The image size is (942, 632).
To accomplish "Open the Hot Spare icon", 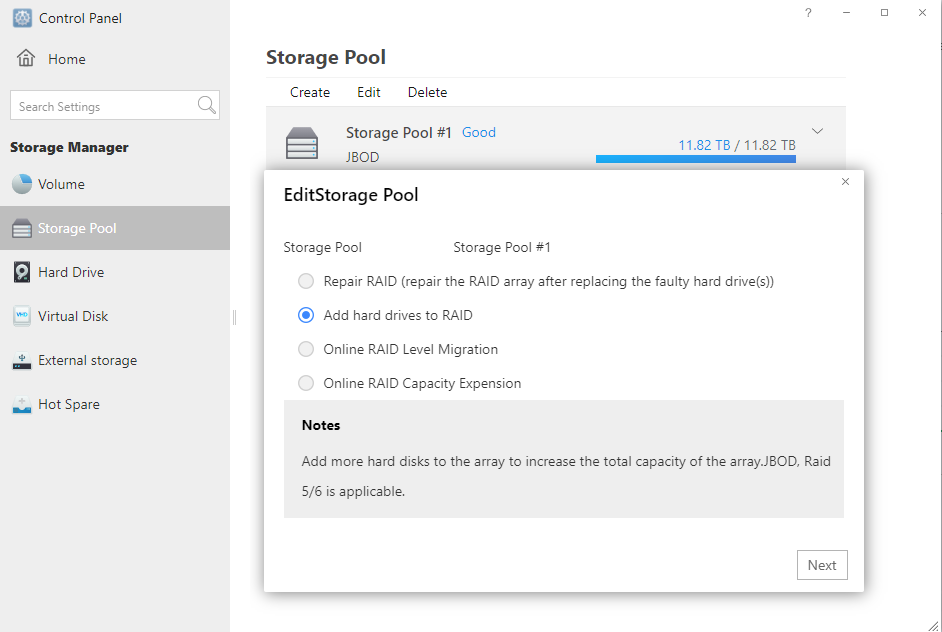I will point(22,404).
